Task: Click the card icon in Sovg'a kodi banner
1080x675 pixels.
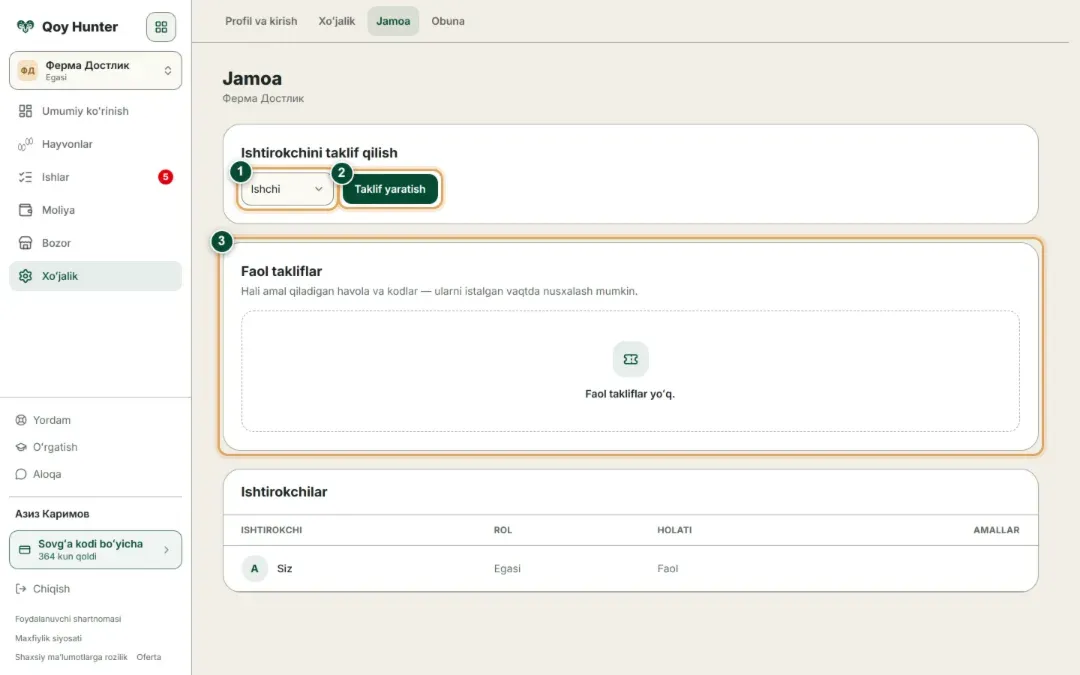Action: tap(25, 550)
